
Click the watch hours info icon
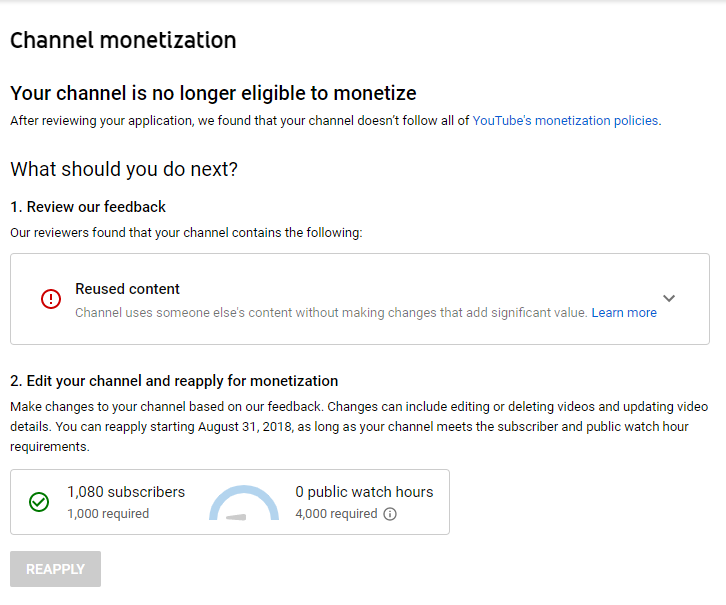click(390, 514)
